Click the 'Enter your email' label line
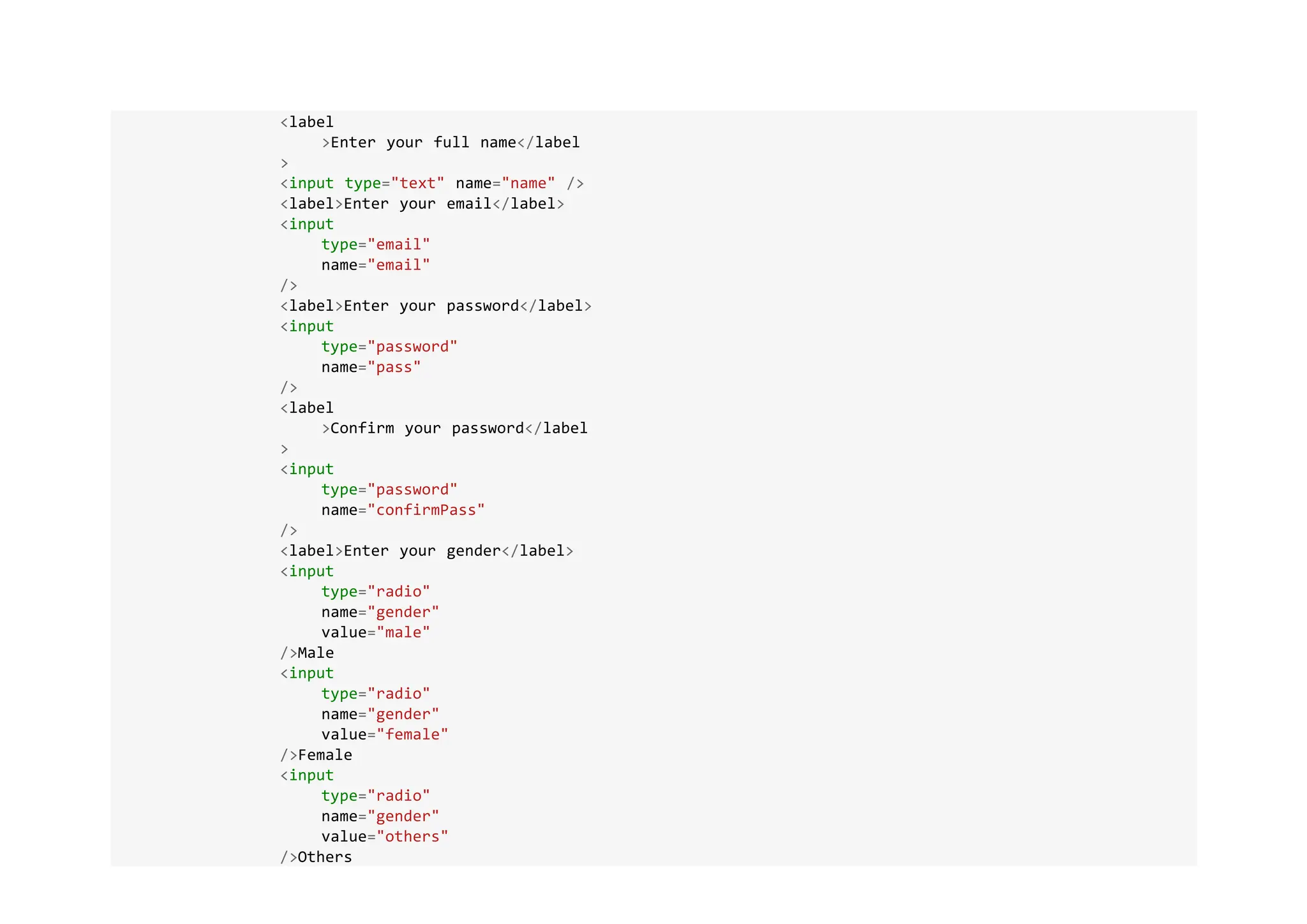This screenshot has width=1307, height=924. 422,204
